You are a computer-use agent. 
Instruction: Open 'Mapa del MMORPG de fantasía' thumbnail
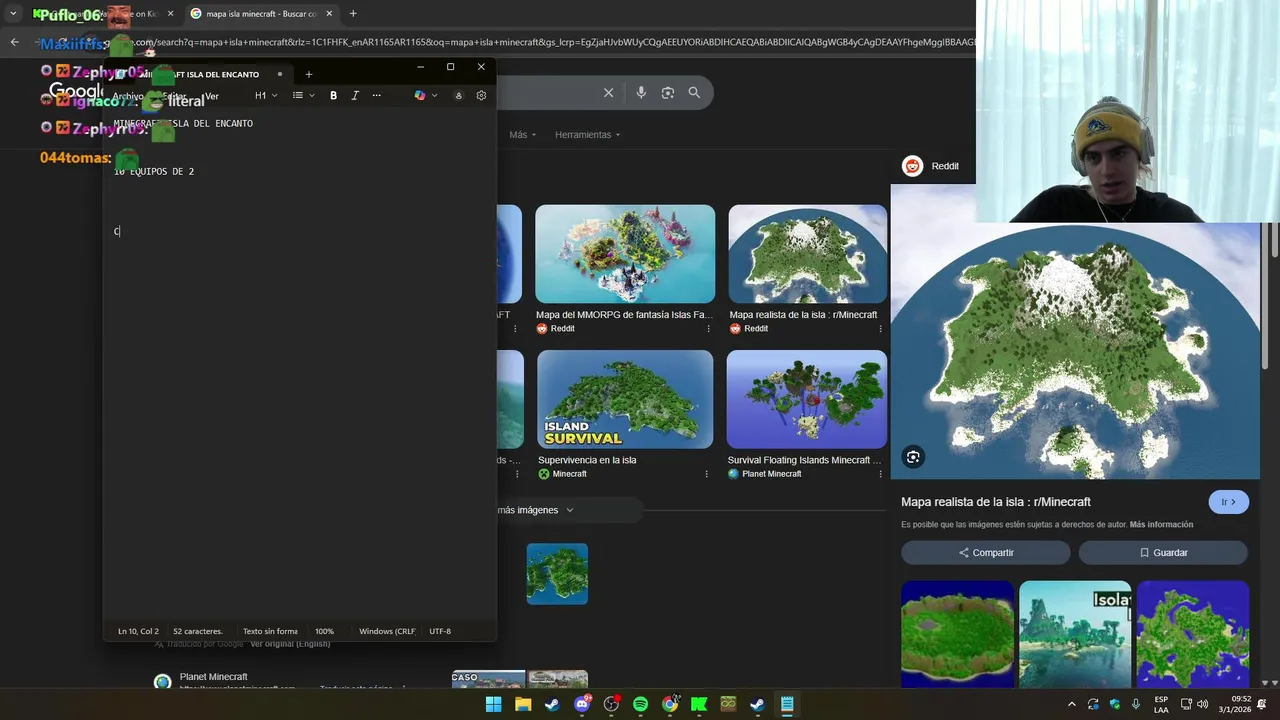625,254
